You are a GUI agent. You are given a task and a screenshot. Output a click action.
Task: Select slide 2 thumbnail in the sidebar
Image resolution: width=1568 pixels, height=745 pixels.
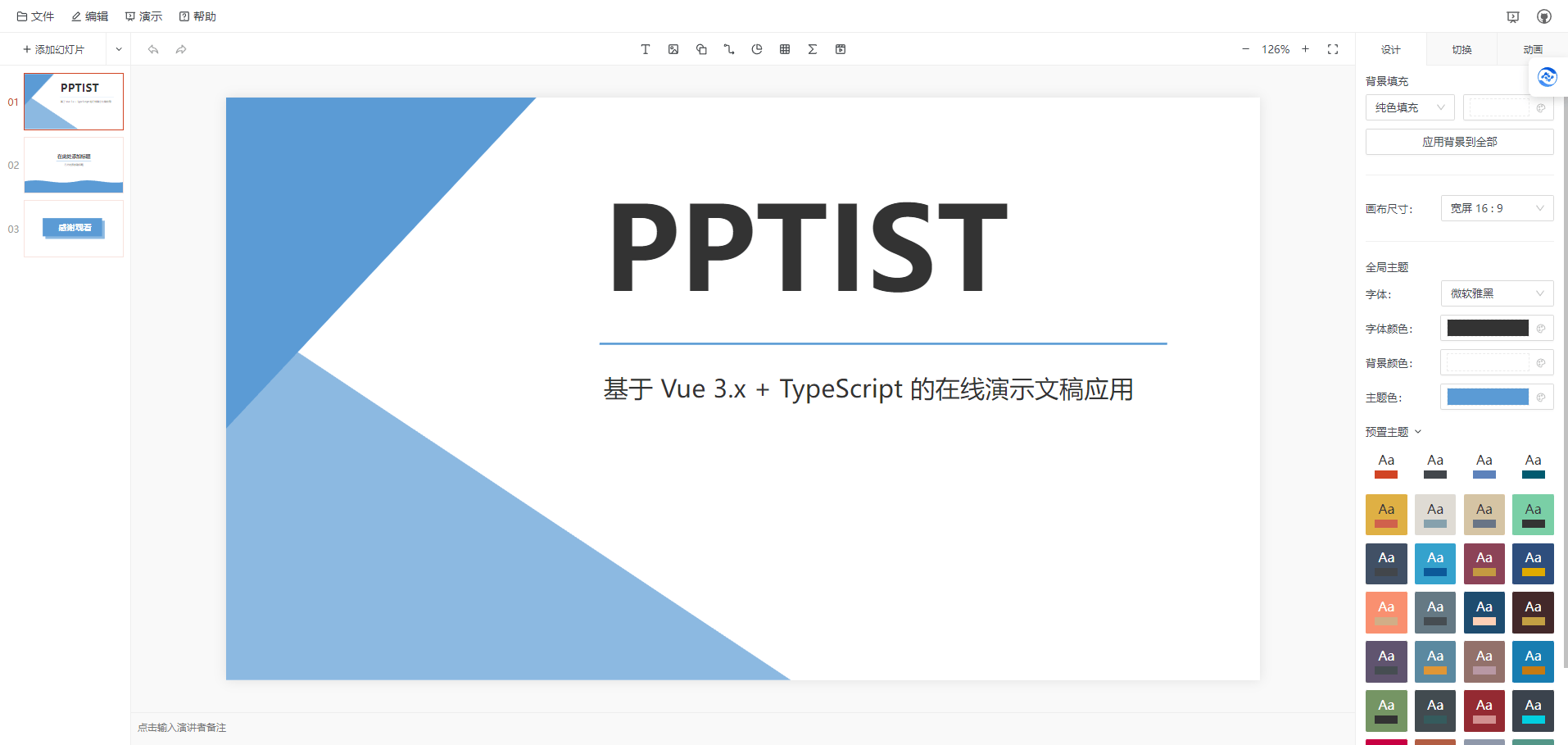[73, 165]
